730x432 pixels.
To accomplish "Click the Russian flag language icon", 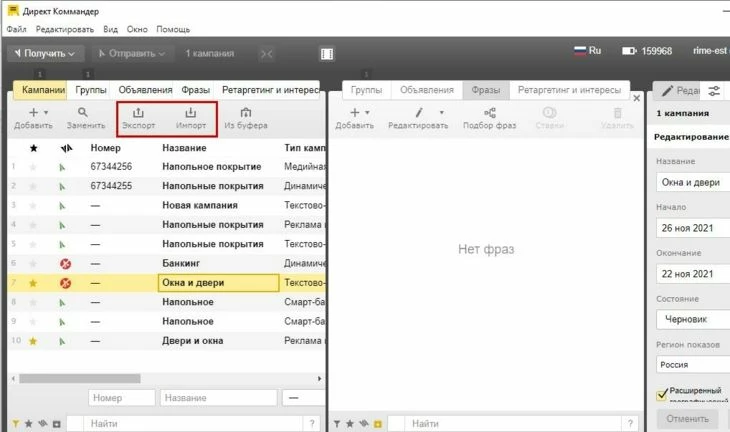I will [580, 51].
